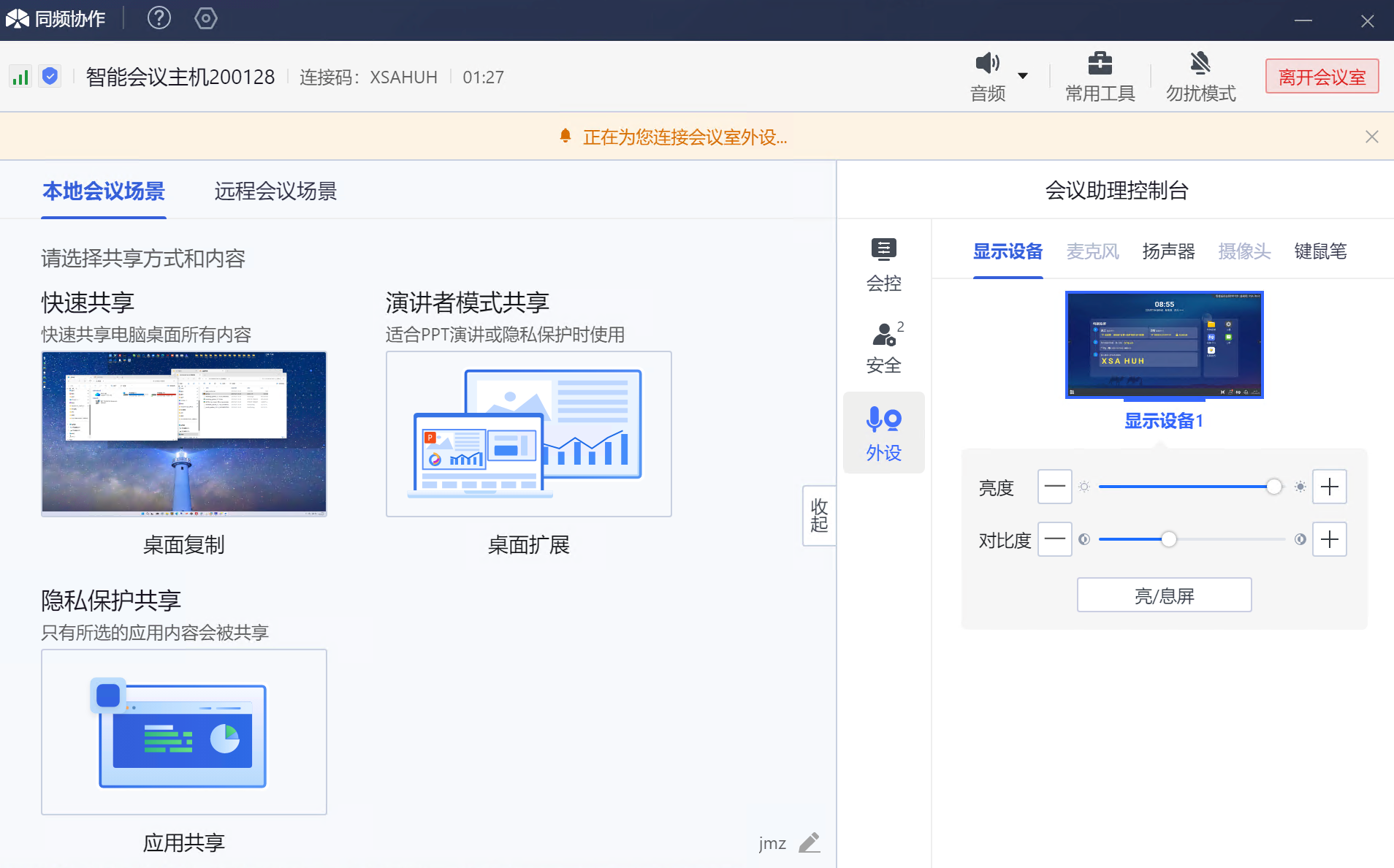1394x868 pixels.
Task: Select the 桌面复制 desktop thumbnail
Action: click(x=184, y=434)
